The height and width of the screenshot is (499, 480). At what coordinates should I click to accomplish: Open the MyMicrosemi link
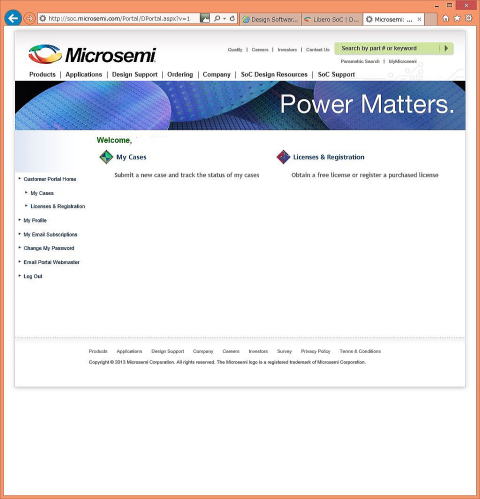pyautogui.click(x=403, y=61)
